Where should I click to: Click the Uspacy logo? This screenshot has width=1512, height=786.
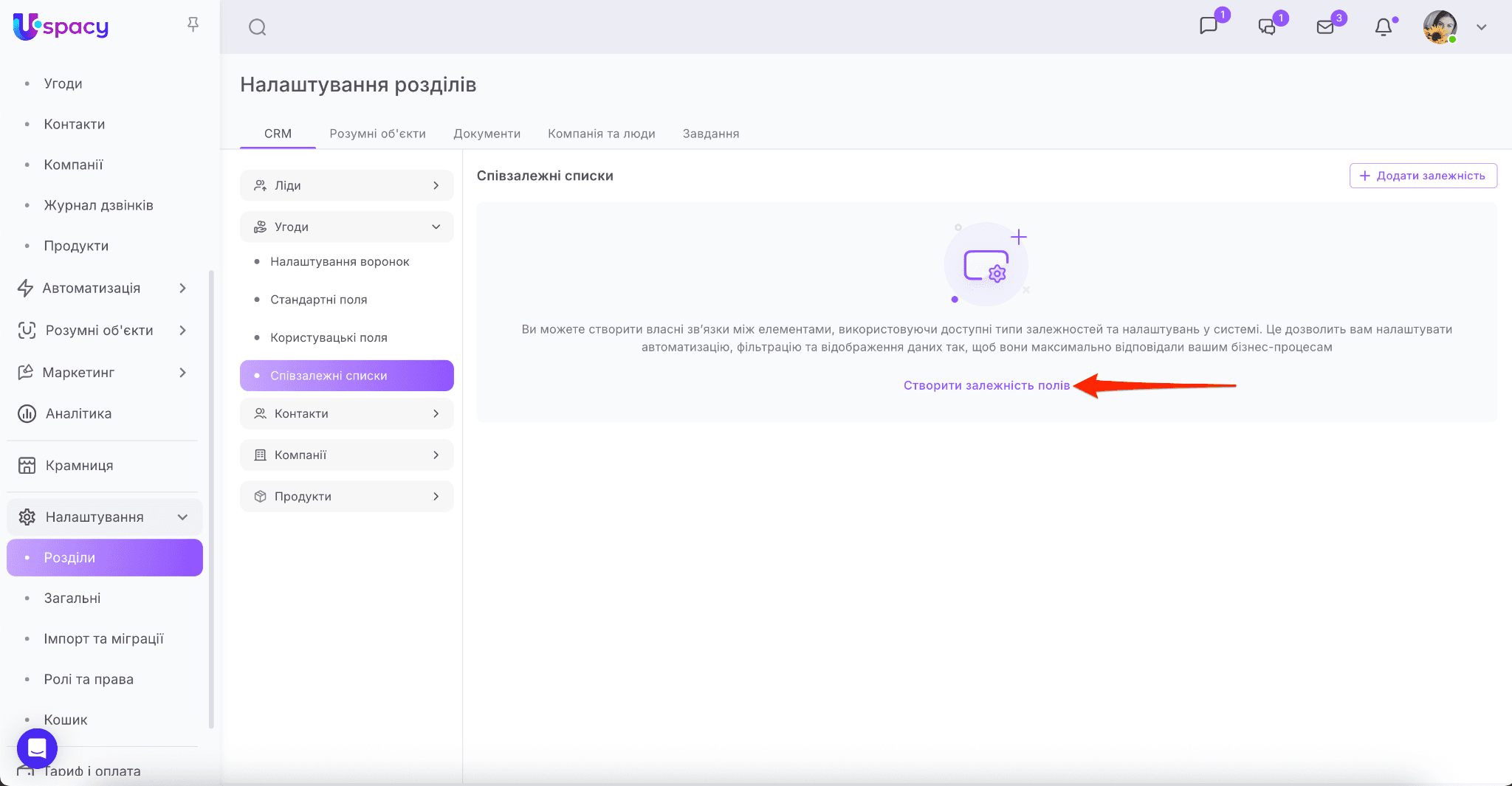click(x=61, y=27)
